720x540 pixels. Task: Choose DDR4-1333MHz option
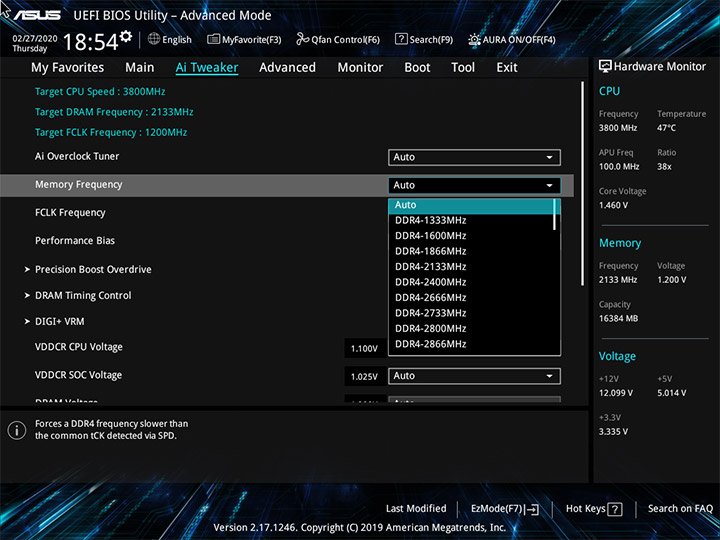coord(431,220)
